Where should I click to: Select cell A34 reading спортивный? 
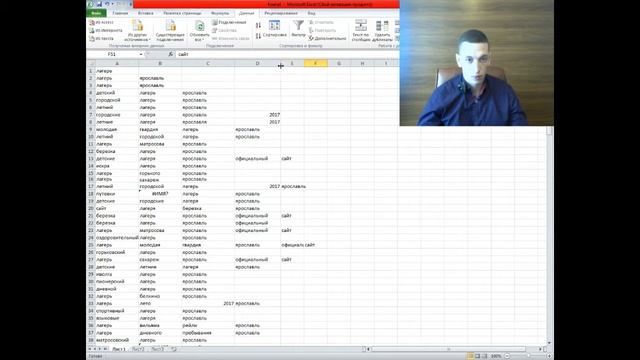pyautogui.click(x=117, y=311)
